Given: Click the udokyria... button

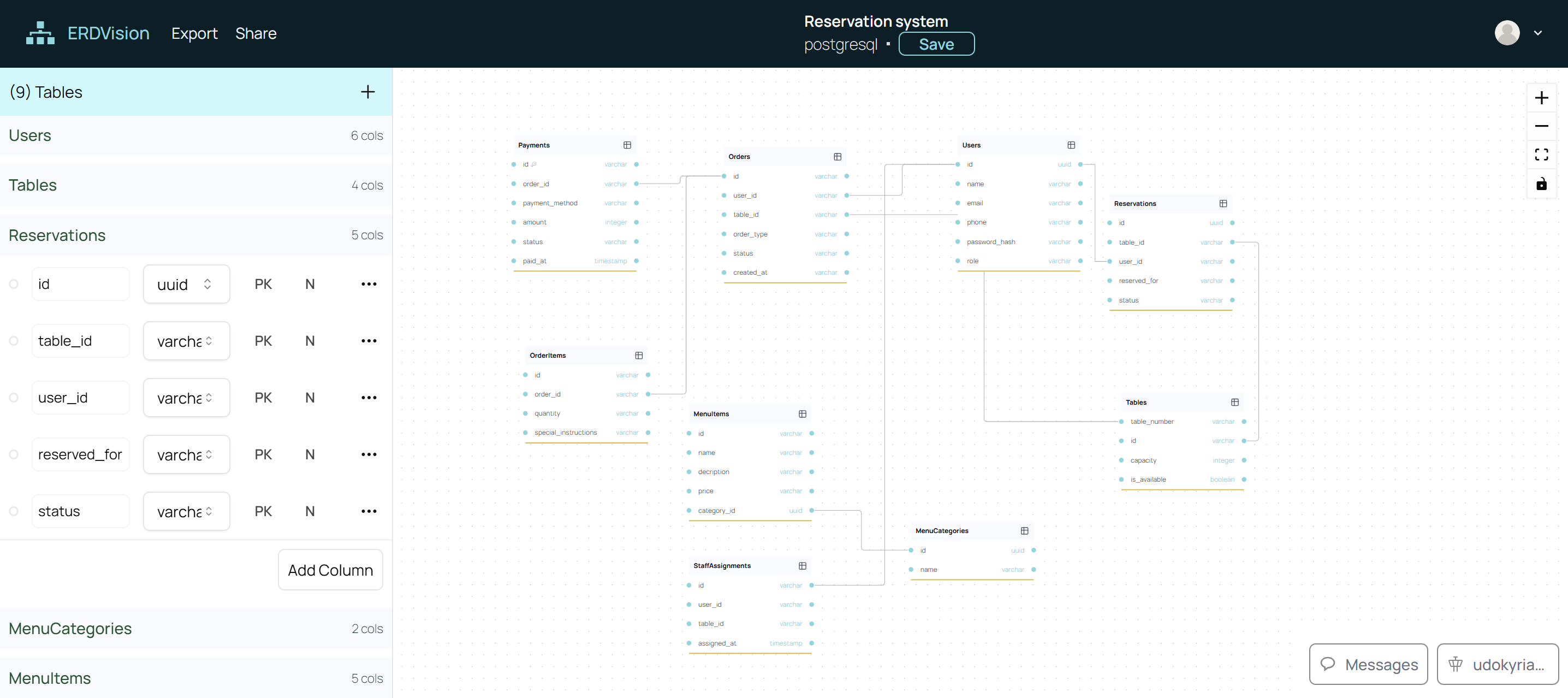Looking at the screenshot, I should point(1498,664).
